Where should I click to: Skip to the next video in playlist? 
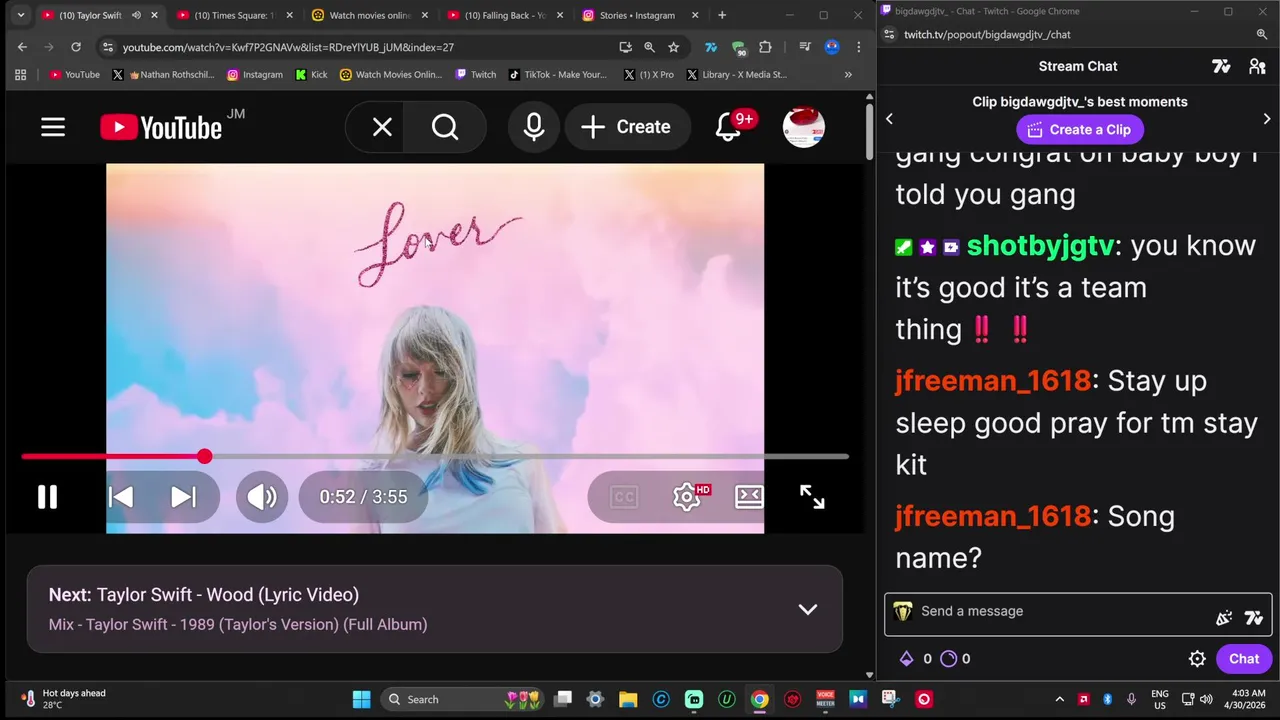183,497
